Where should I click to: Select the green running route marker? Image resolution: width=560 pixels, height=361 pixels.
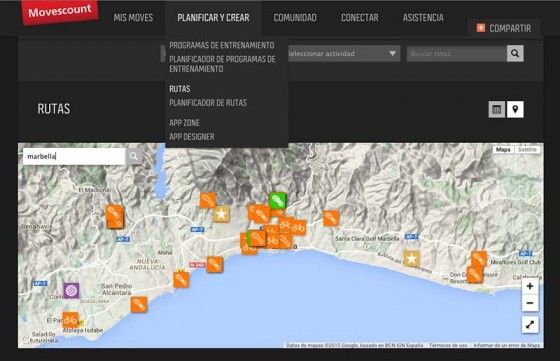278,201
